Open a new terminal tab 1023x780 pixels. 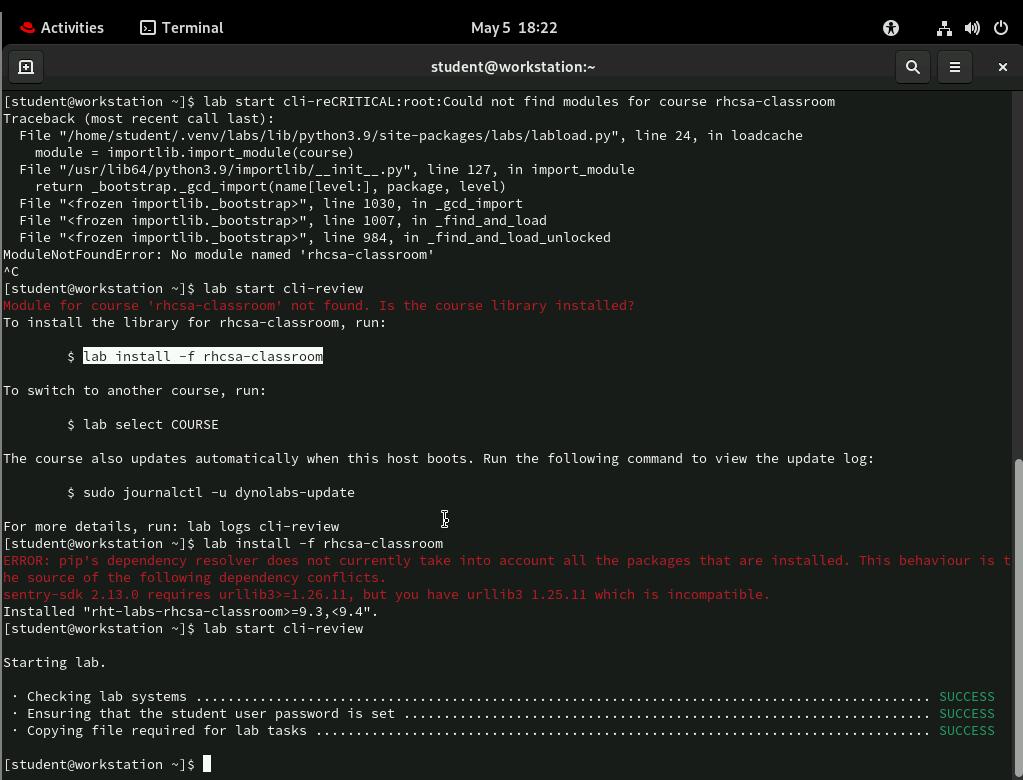tap(26, 67)
